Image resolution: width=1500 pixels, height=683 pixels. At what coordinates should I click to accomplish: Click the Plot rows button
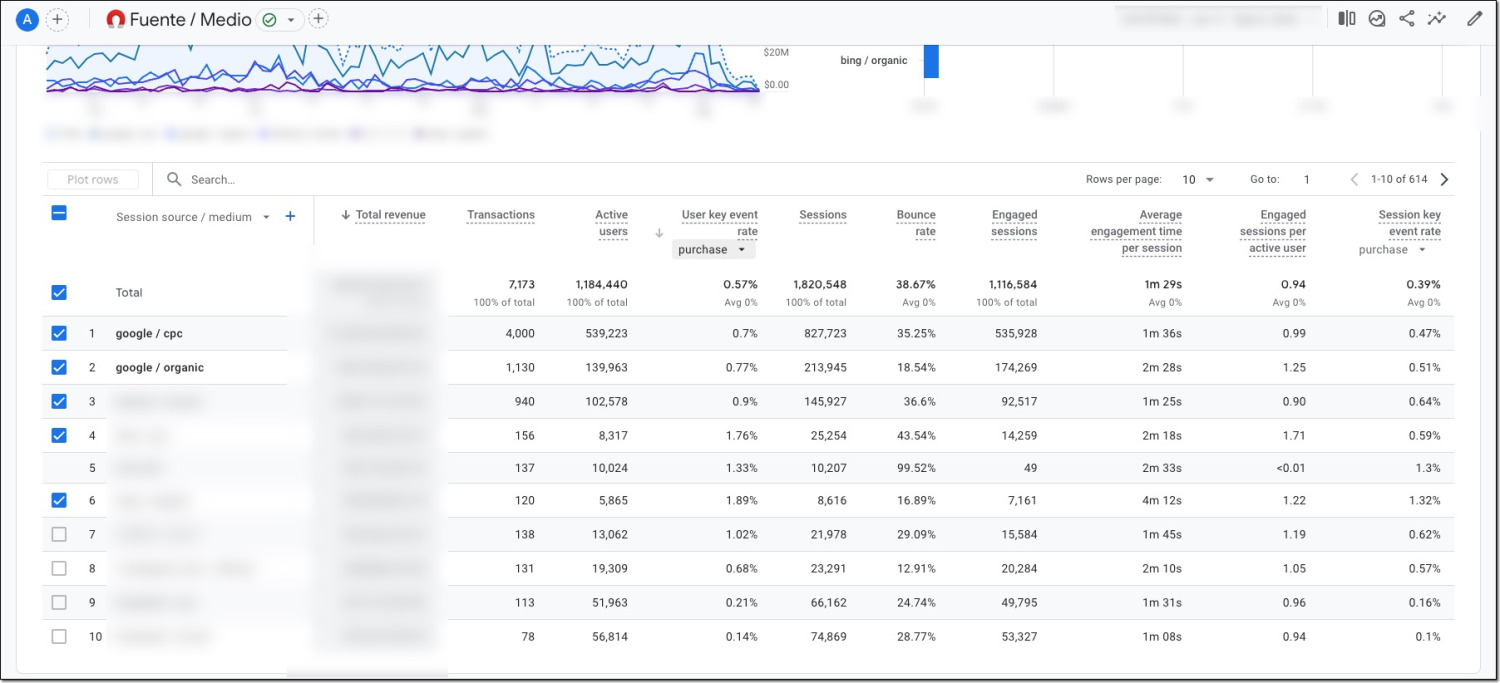coord(92,180)
